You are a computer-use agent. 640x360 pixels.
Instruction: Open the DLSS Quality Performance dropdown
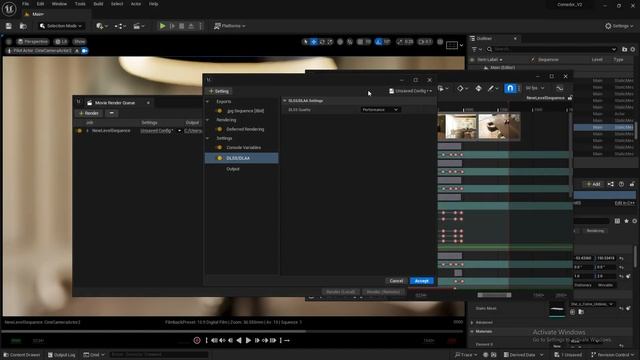(380, 110)
